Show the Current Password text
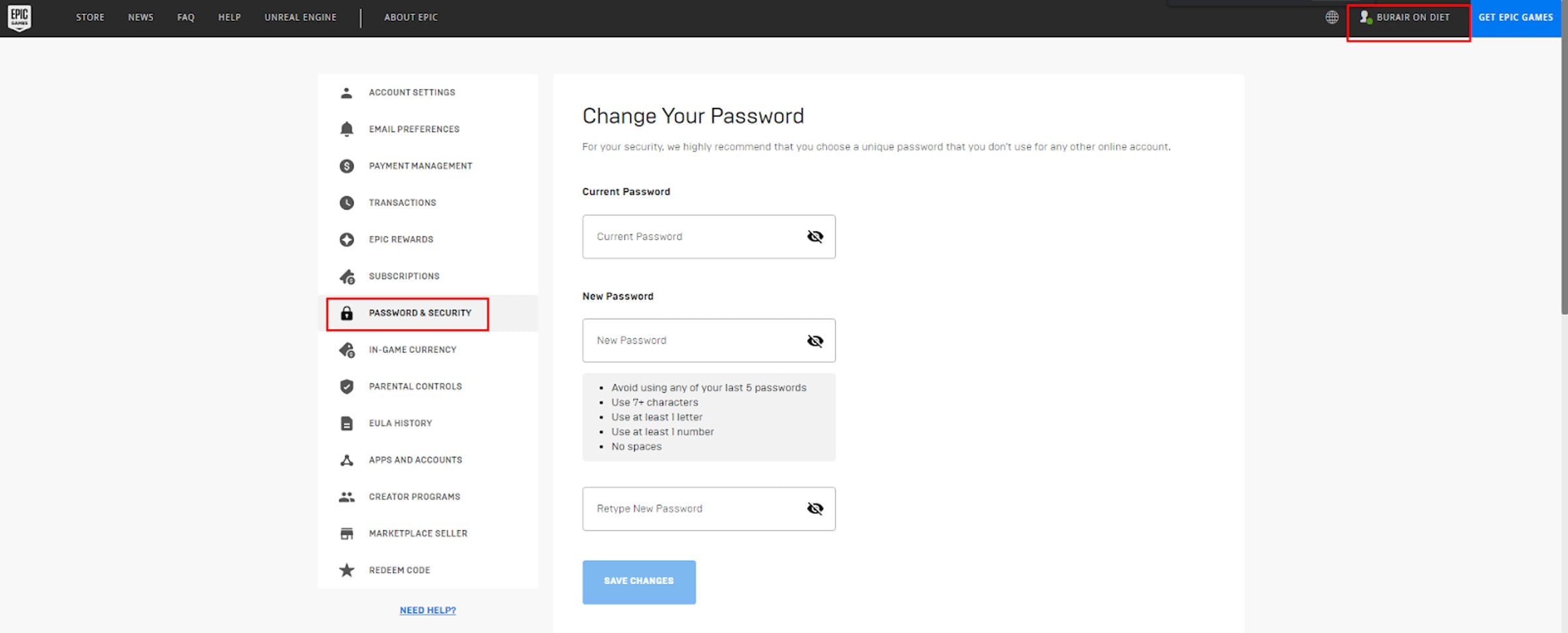Screen dimensions: 1568x633 [x=815, y=236]
